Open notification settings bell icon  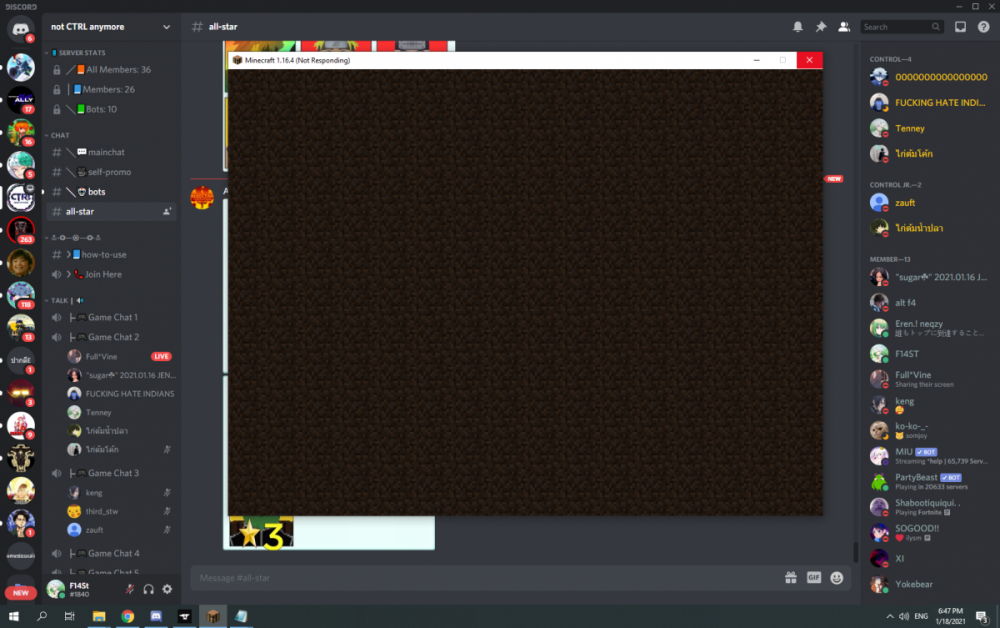[798, 27]
